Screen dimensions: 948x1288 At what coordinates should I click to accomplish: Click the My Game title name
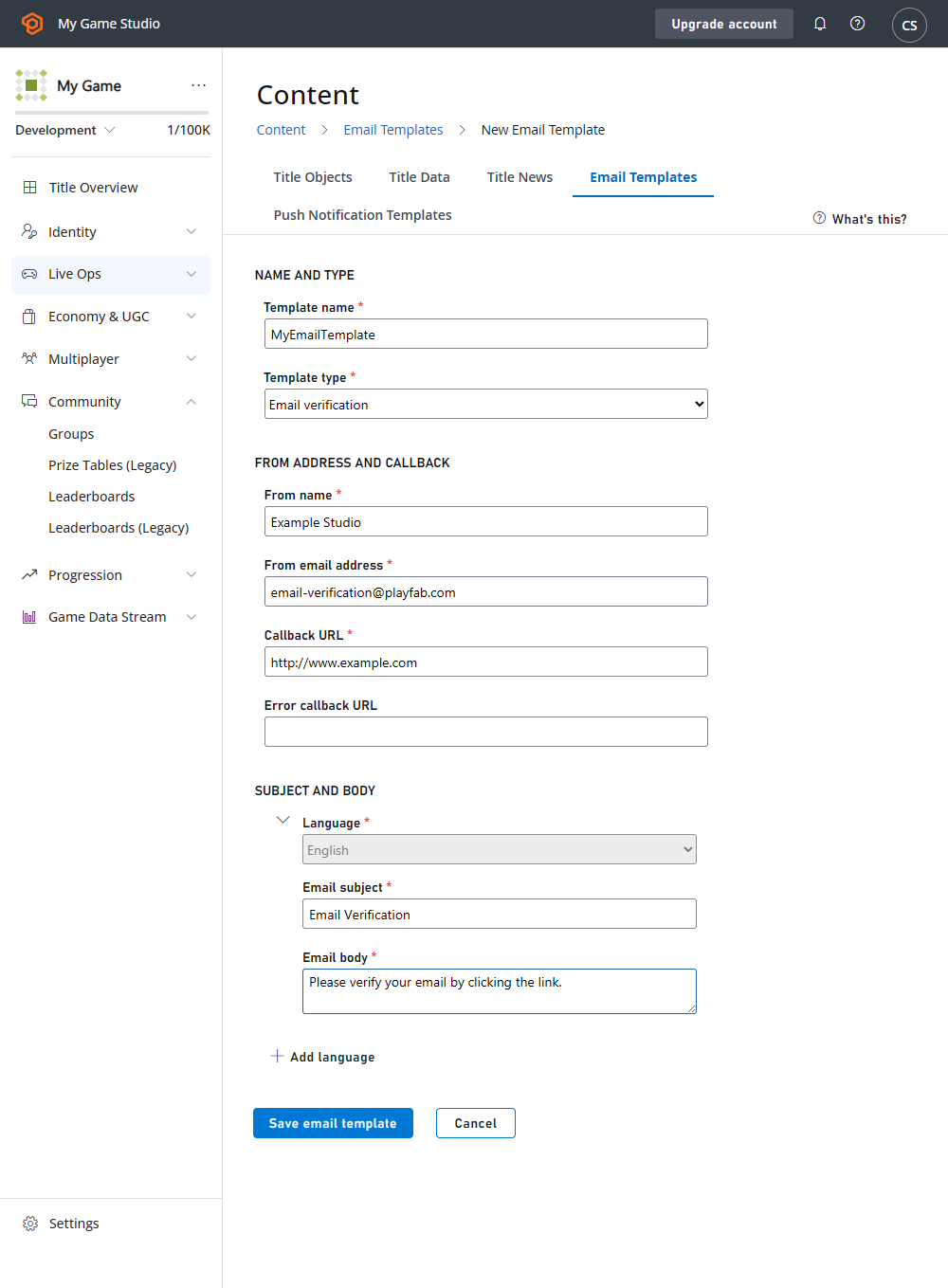point(89,85)
